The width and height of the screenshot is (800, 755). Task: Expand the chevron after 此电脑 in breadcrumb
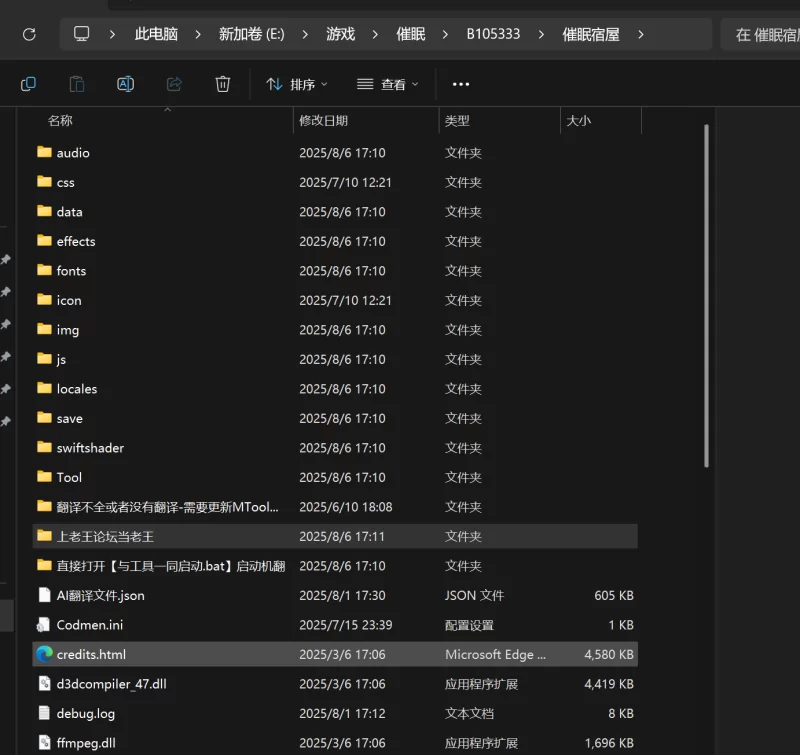(x=198, y=35)
